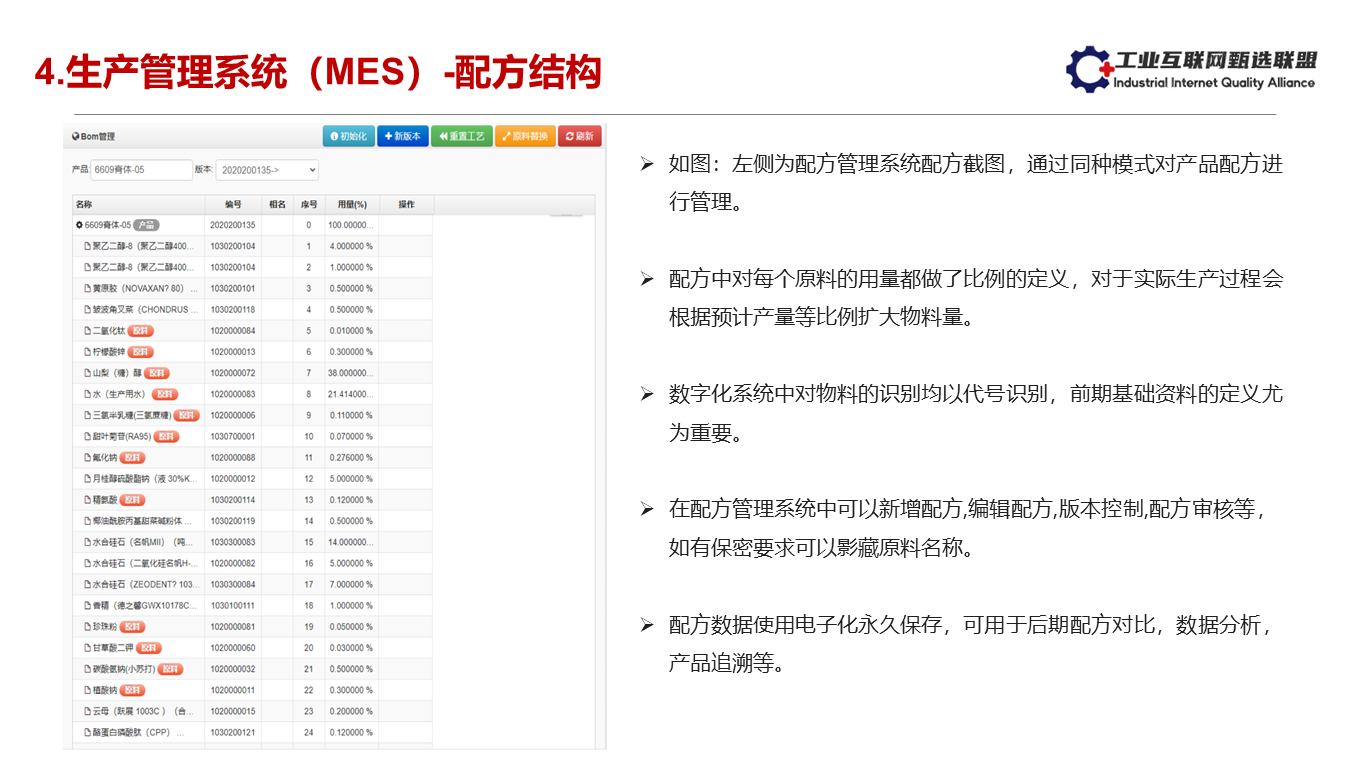Image resolution: width=1350 pixels, height=759 pixels.
Task: Click file icon of 水合硅石 (ZEODENT) row
Action: tap(88, 584)
